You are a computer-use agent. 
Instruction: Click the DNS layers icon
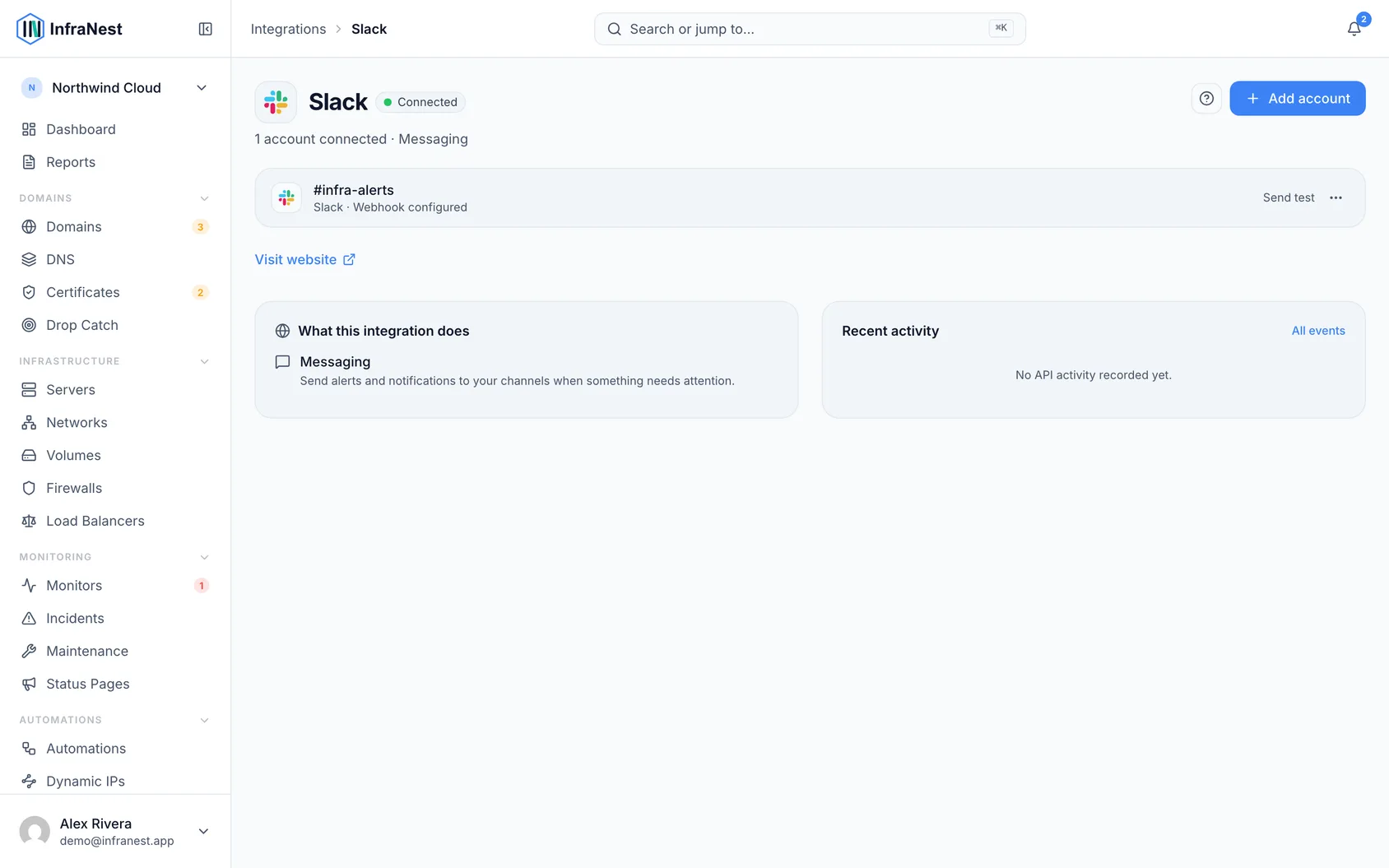(29, 260)
